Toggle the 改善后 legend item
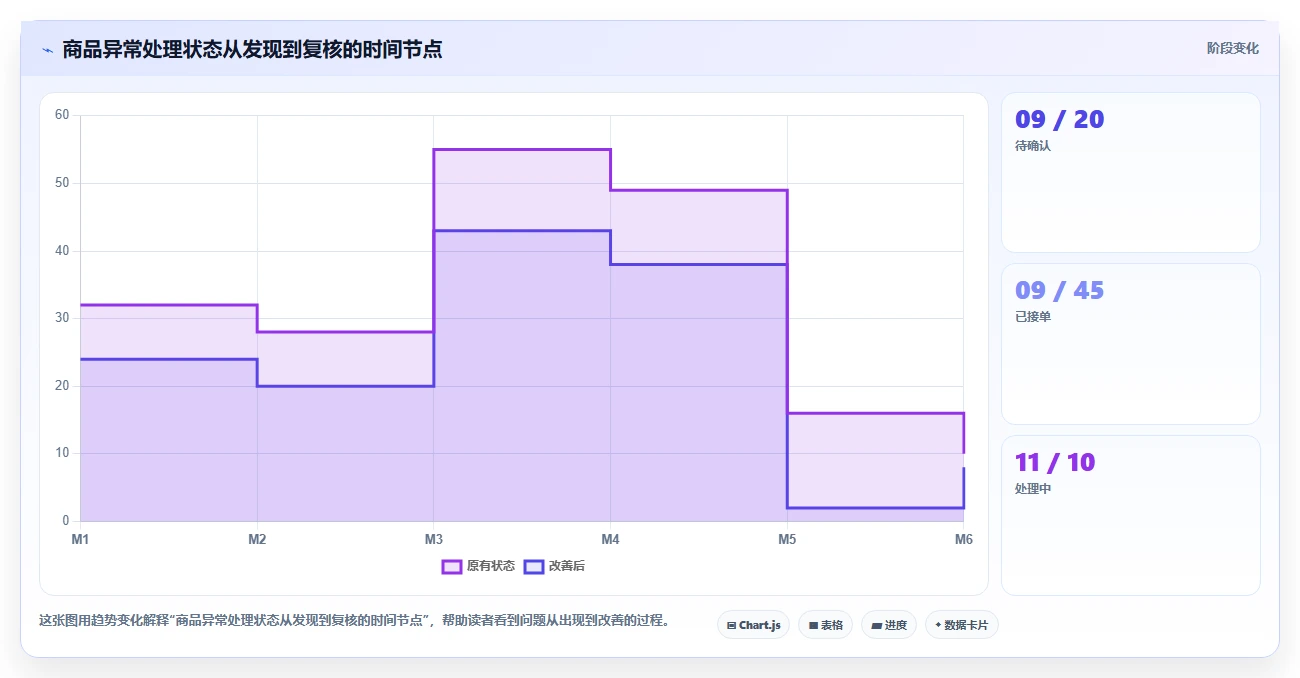The width and height of the screenshot is (1300, 678). pos(554,566)
